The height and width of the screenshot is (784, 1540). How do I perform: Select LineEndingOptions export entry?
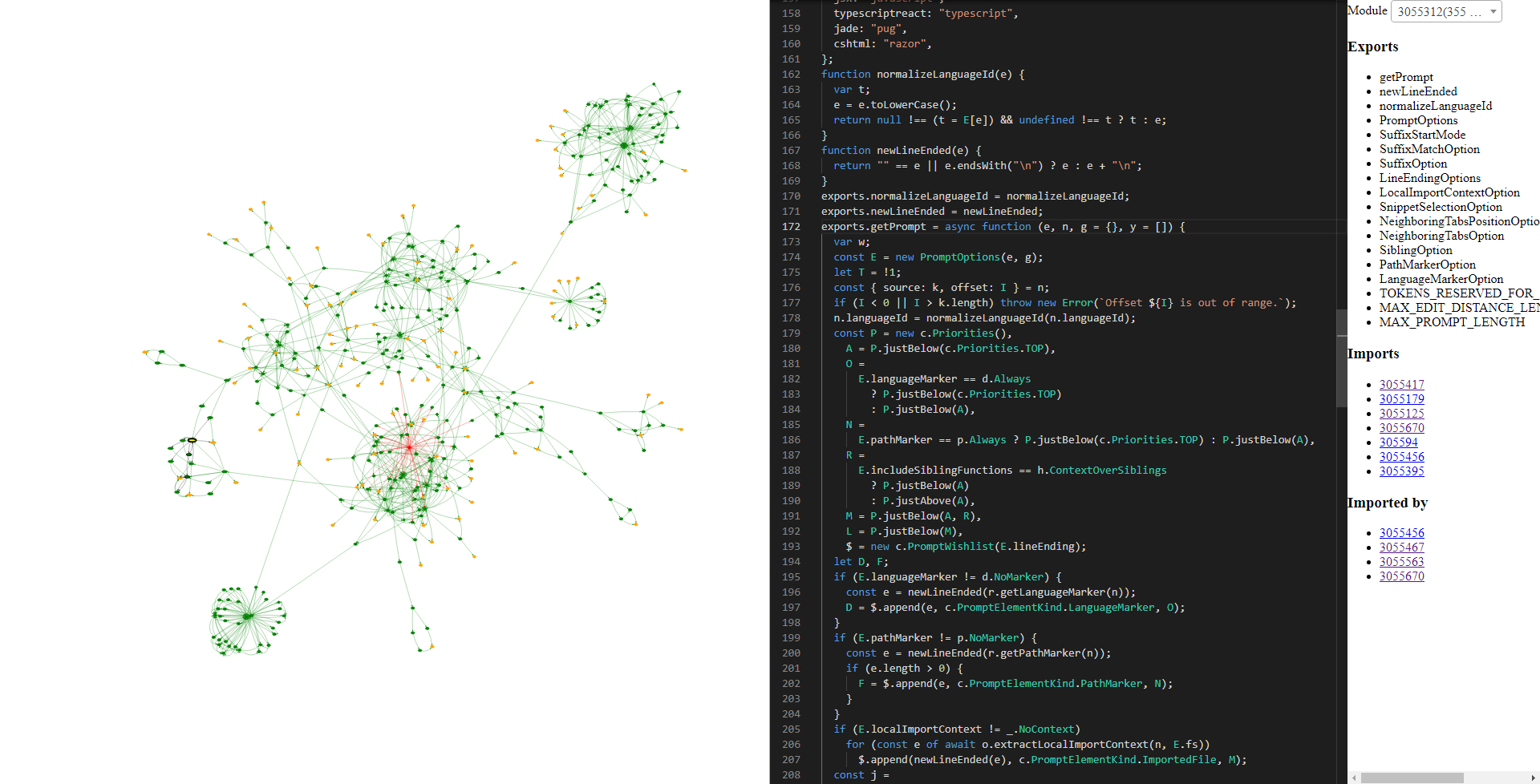click(1430, 178)
